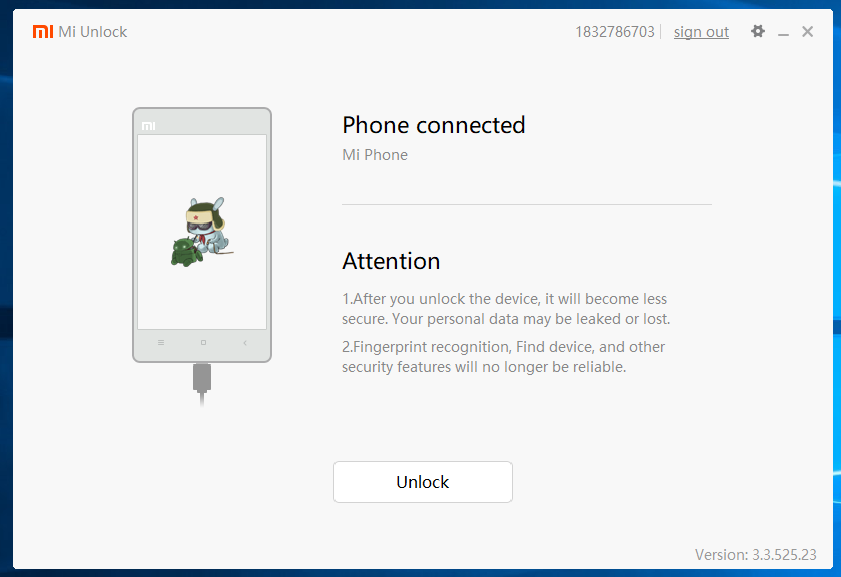Click the white mi logo on phone graphic
This screenshot has height=577, width=841.
click(149, 126)
